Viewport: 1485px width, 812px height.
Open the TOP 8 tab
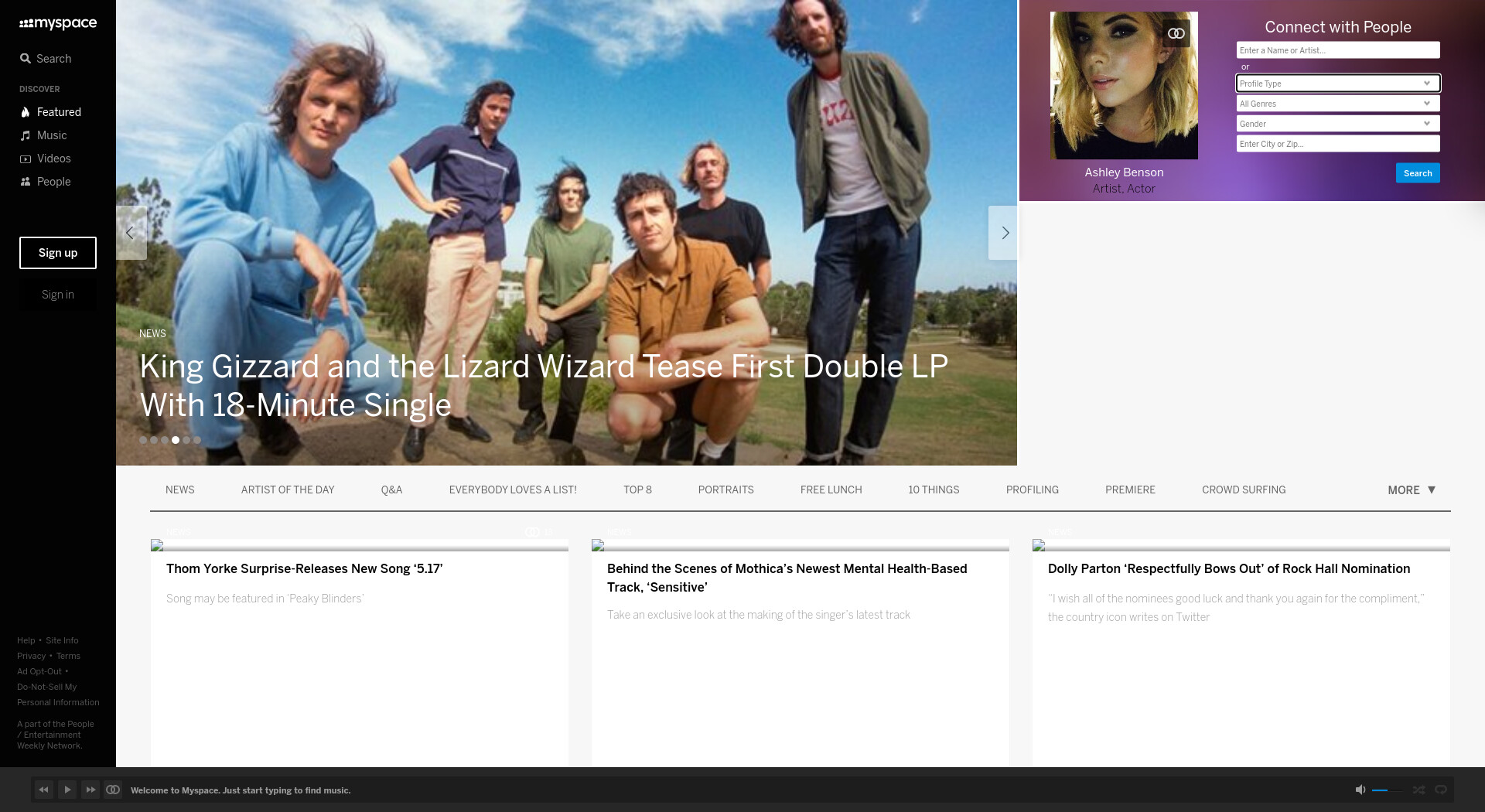(x=637, y=490)
